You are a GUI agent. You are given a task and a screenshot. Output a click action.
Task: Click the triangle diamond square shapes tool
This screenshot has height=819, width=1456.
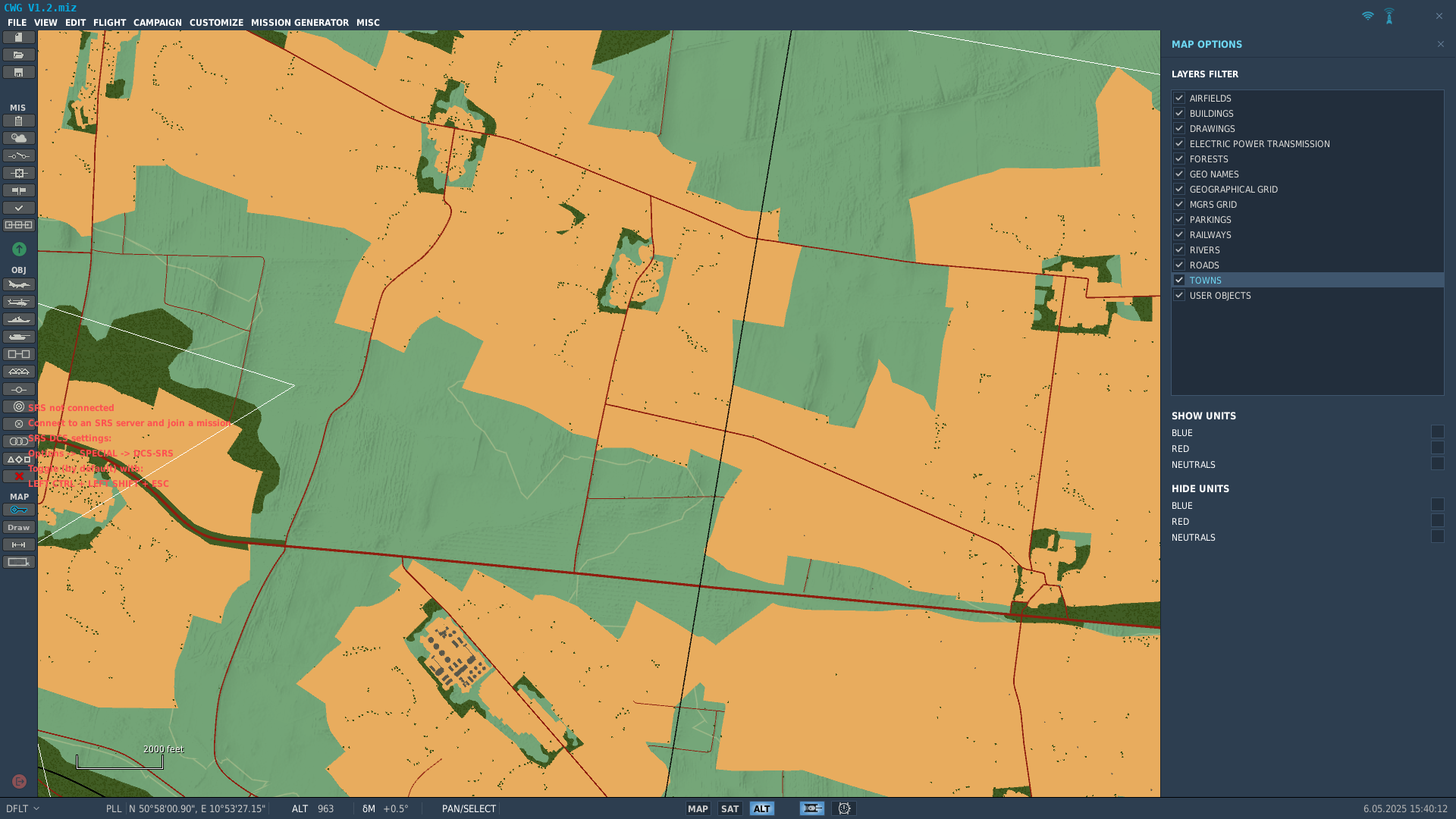click(18, 459)
